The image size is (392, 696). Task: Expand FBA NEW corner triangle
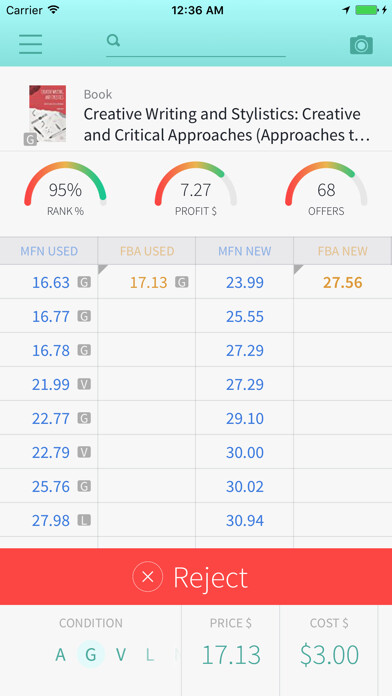298,269
